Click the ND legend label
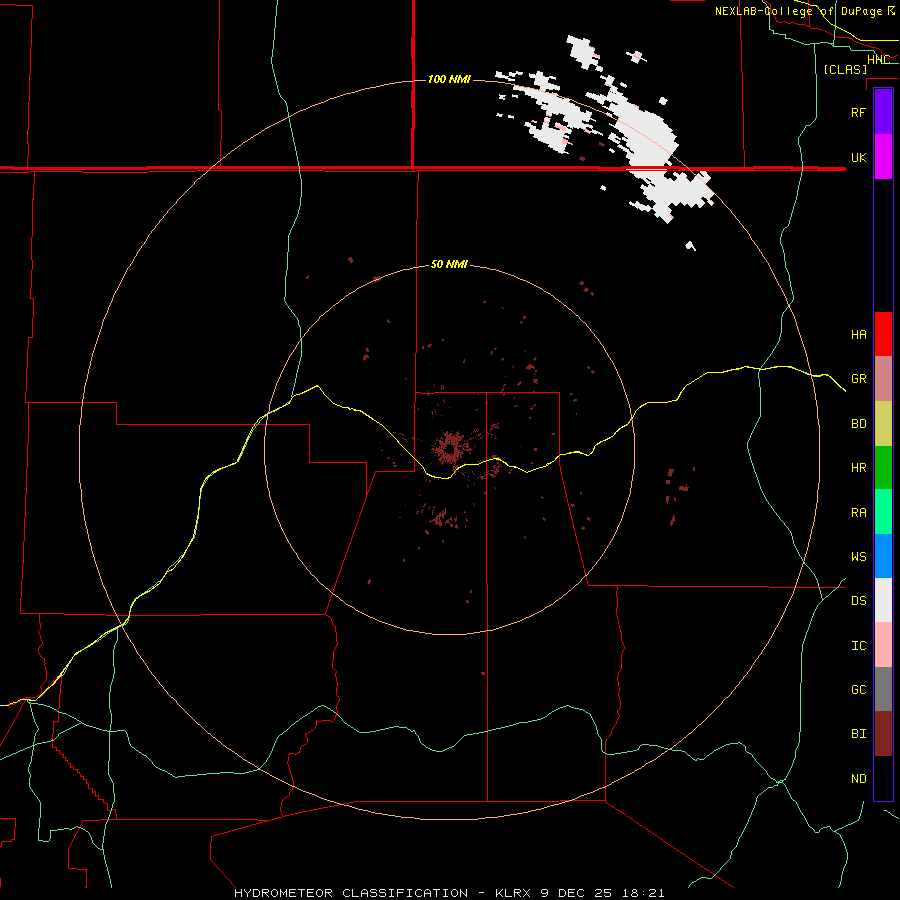This screenshot has height=900, width=900. tap(858, 779)
